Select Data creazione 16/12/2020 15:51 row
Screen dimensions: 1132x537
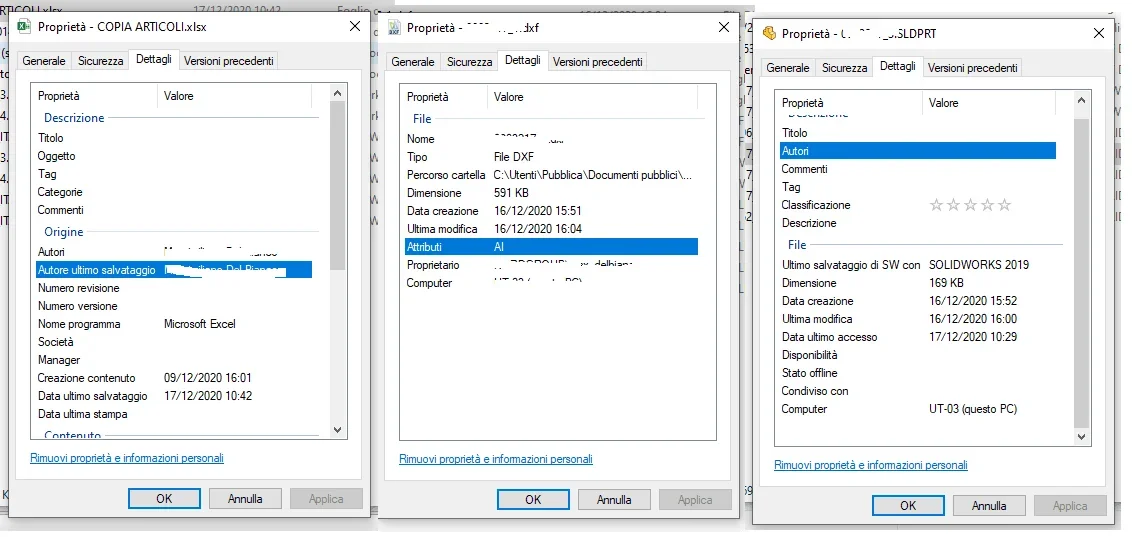552,211
